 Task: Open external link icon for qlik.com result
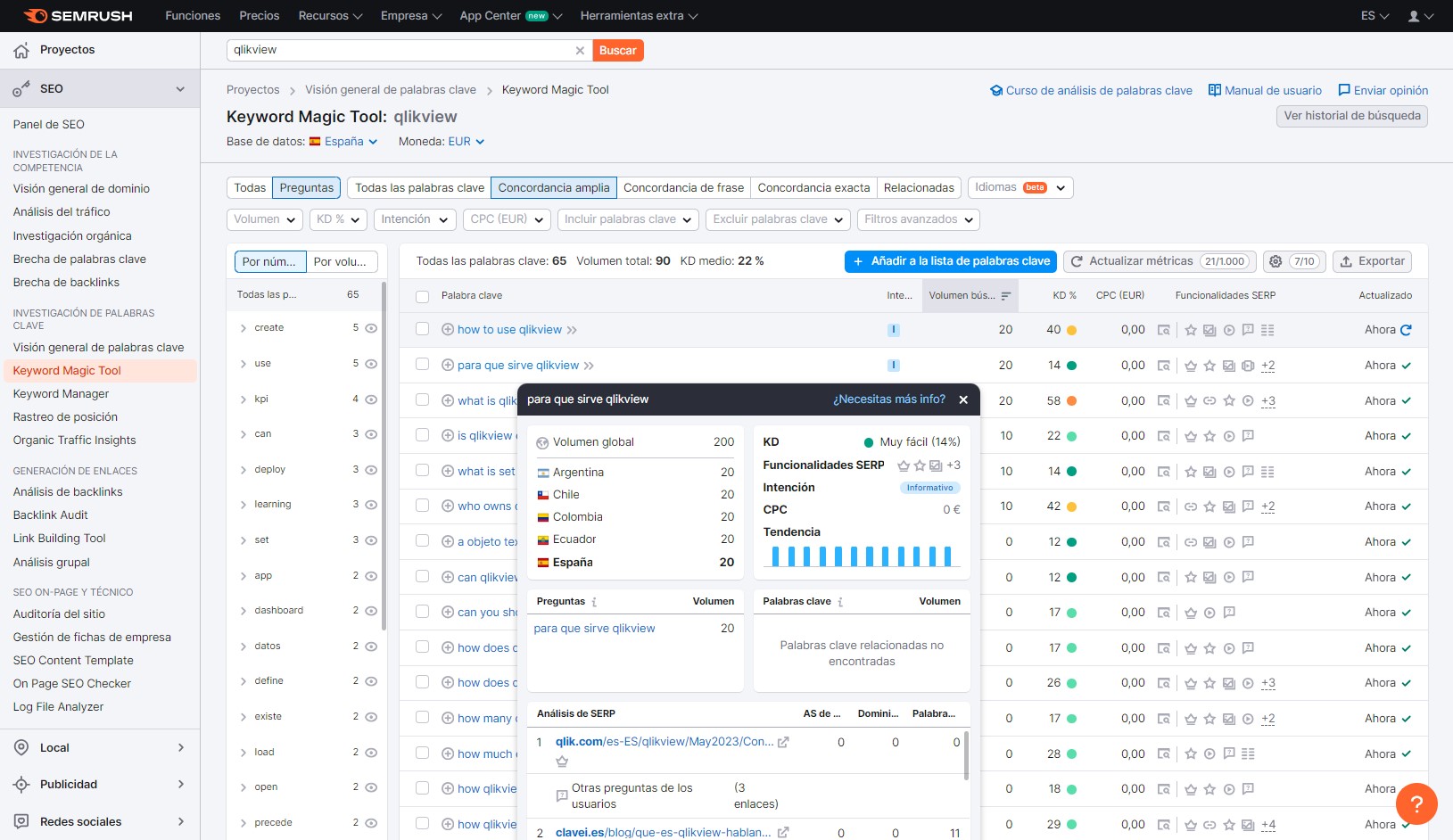(x=783, y=742)
